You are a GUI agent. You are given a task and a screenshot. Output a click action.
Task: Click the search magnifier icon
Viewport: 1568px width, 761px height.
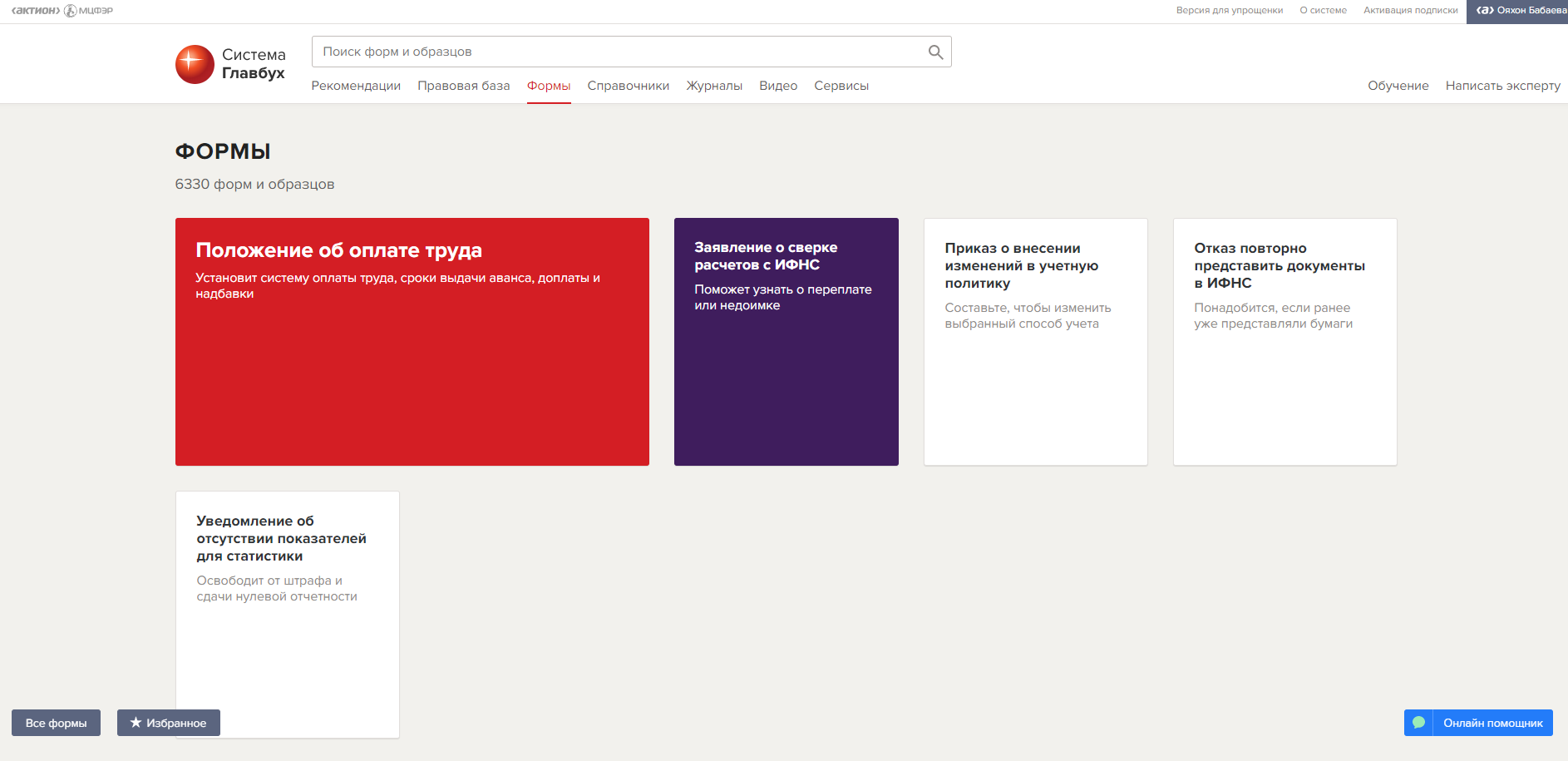[935, 52]
